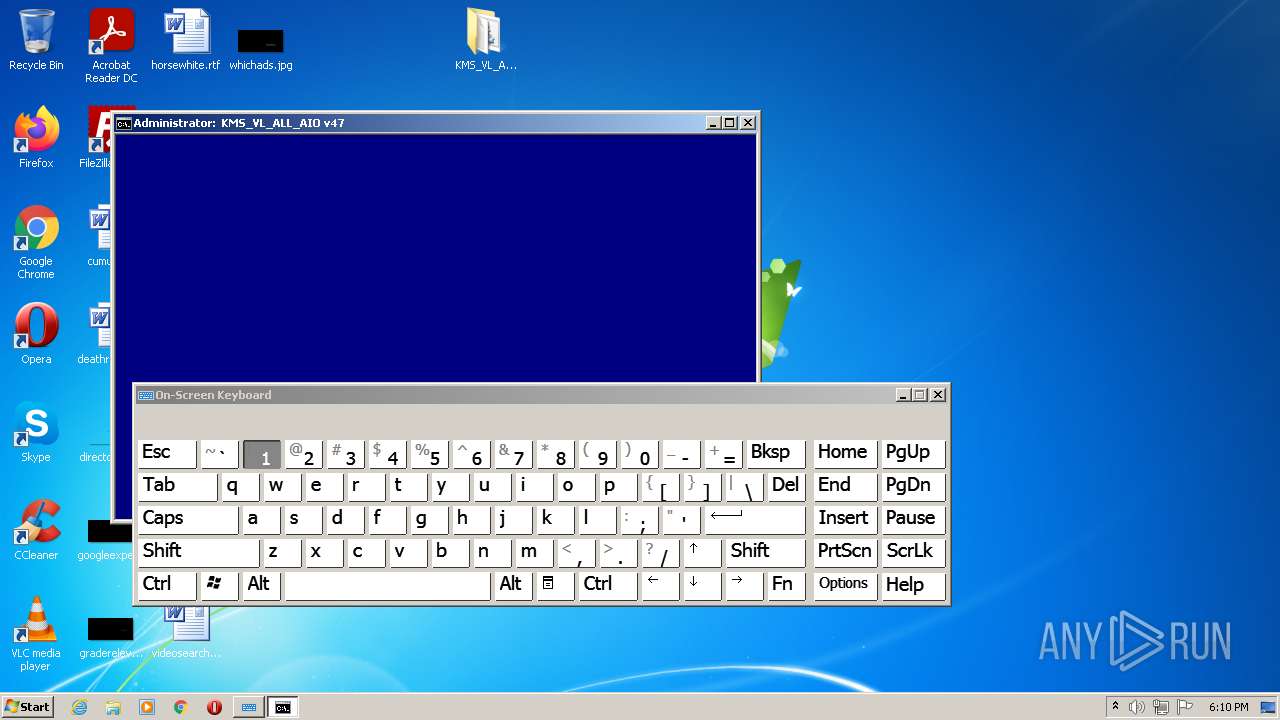Click the Windows logo key
This screenshot has height=720, width=1280.
click(x=220, y=586)
